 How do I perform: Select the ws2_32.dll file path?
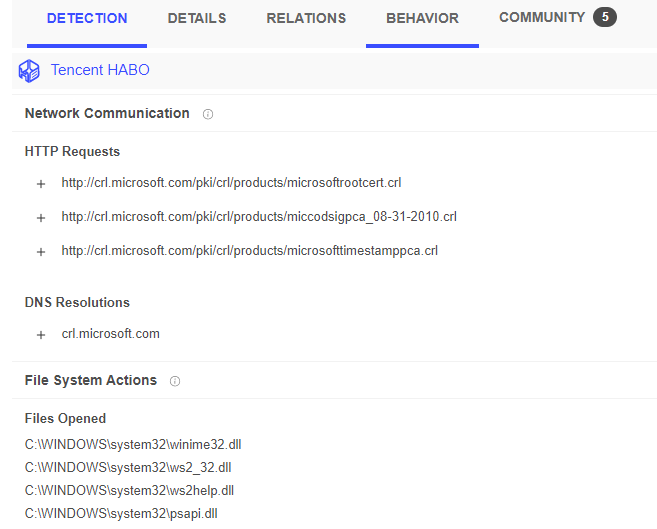[x=128, y=467]
